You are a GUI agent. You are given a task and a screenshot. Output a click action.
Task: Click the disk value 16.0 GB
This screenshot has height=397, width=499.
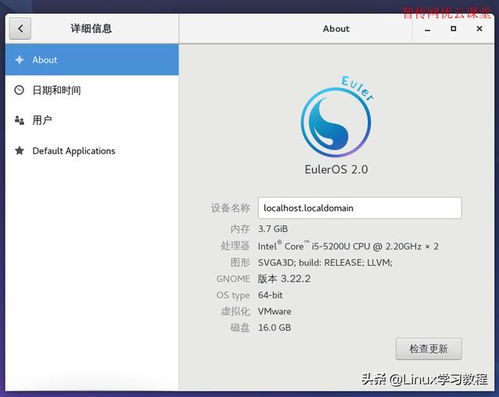275,327
